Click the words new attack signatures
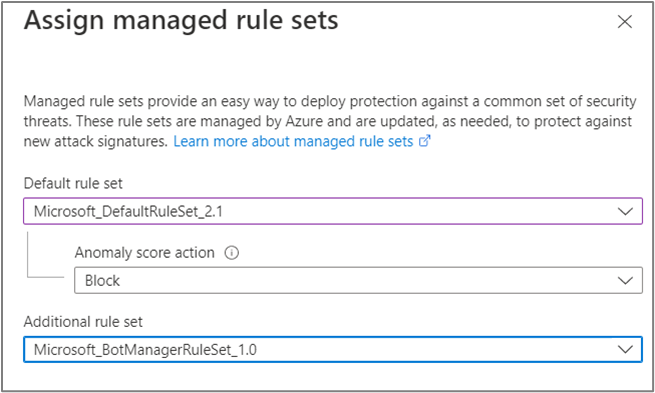Screen dimensions: 655x393 (x=95, y=142)
